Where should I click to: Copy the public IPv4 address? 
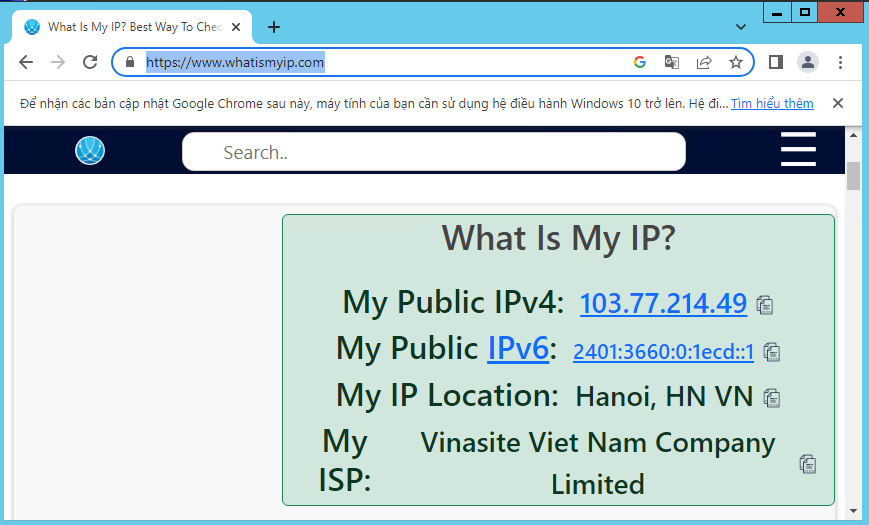point(765,305)
